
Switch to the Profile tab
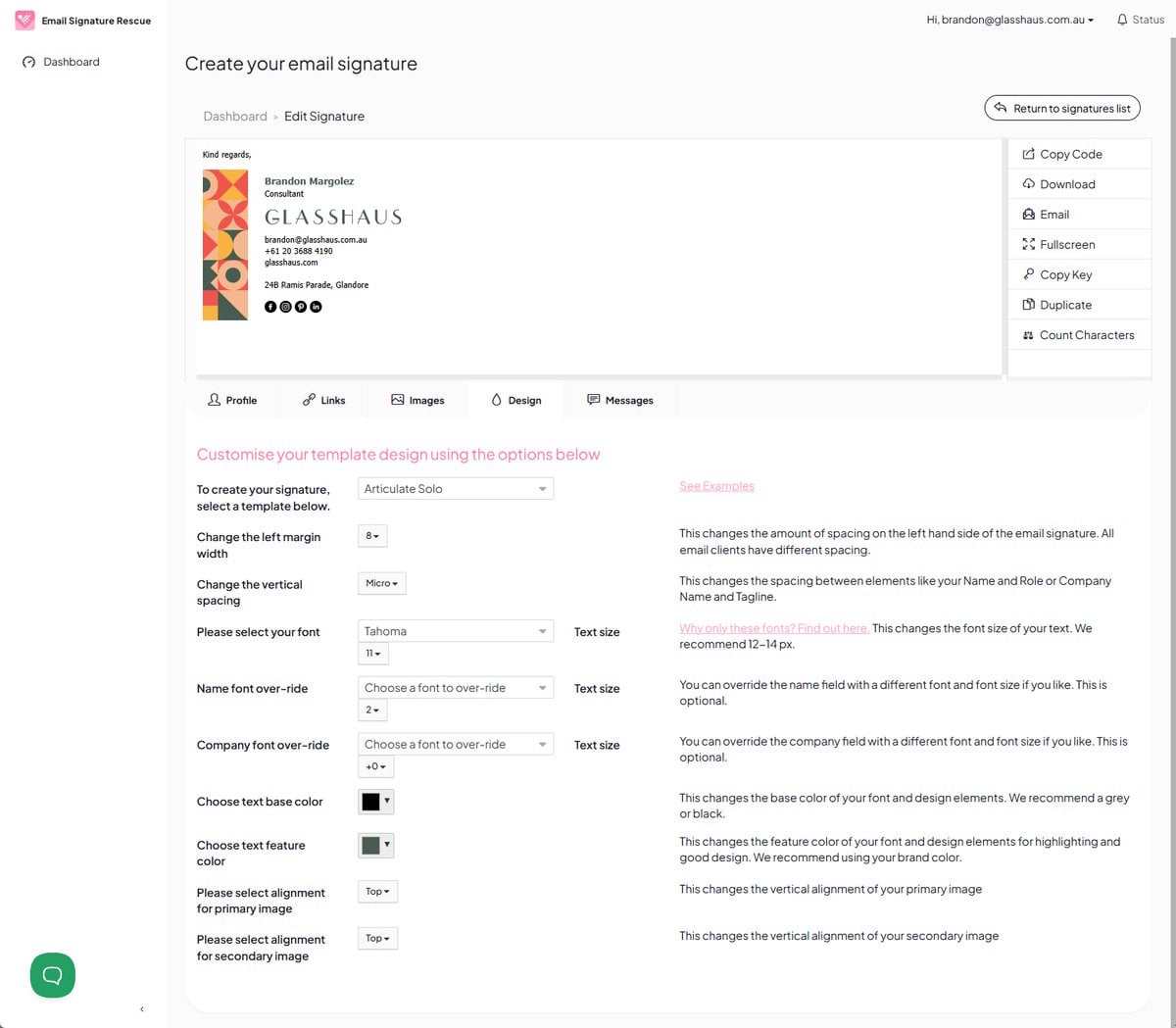coord(232,400)
